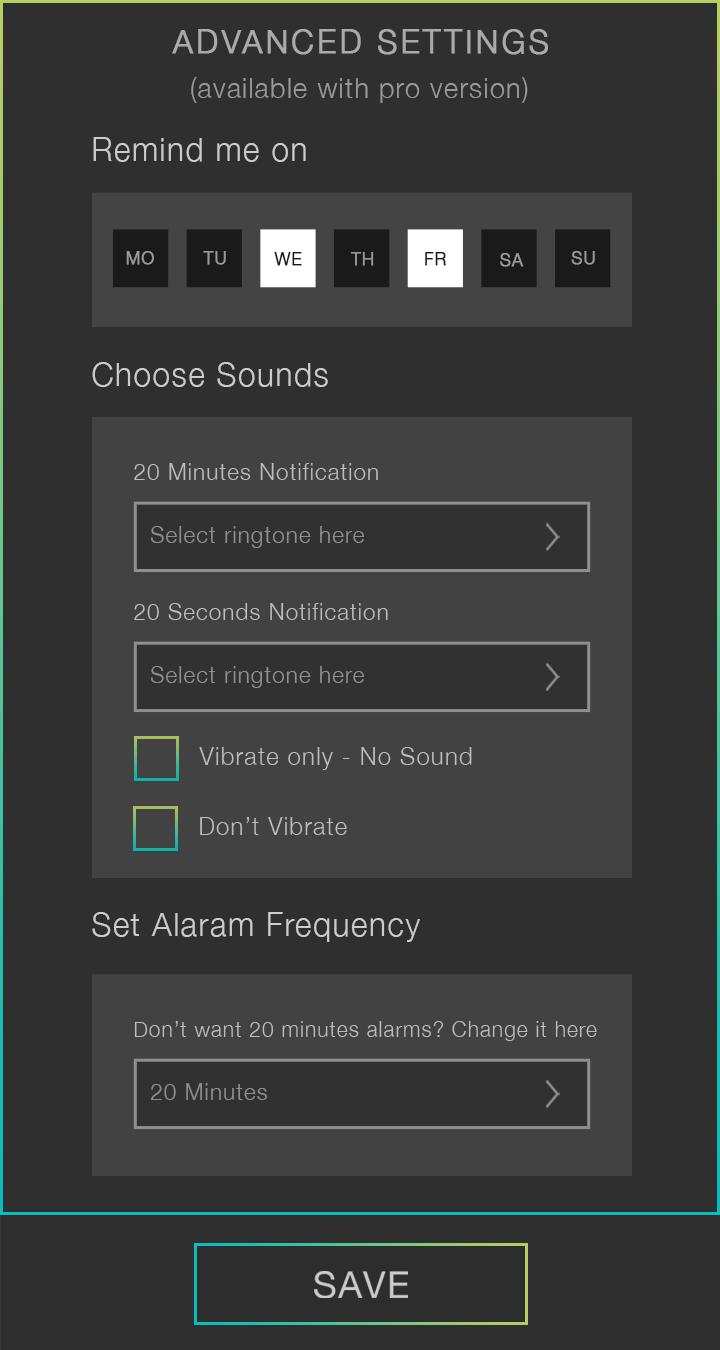
Task: Open the 20 Minutes alarm frequency dropdown
Action: (x=340, y=1093)
